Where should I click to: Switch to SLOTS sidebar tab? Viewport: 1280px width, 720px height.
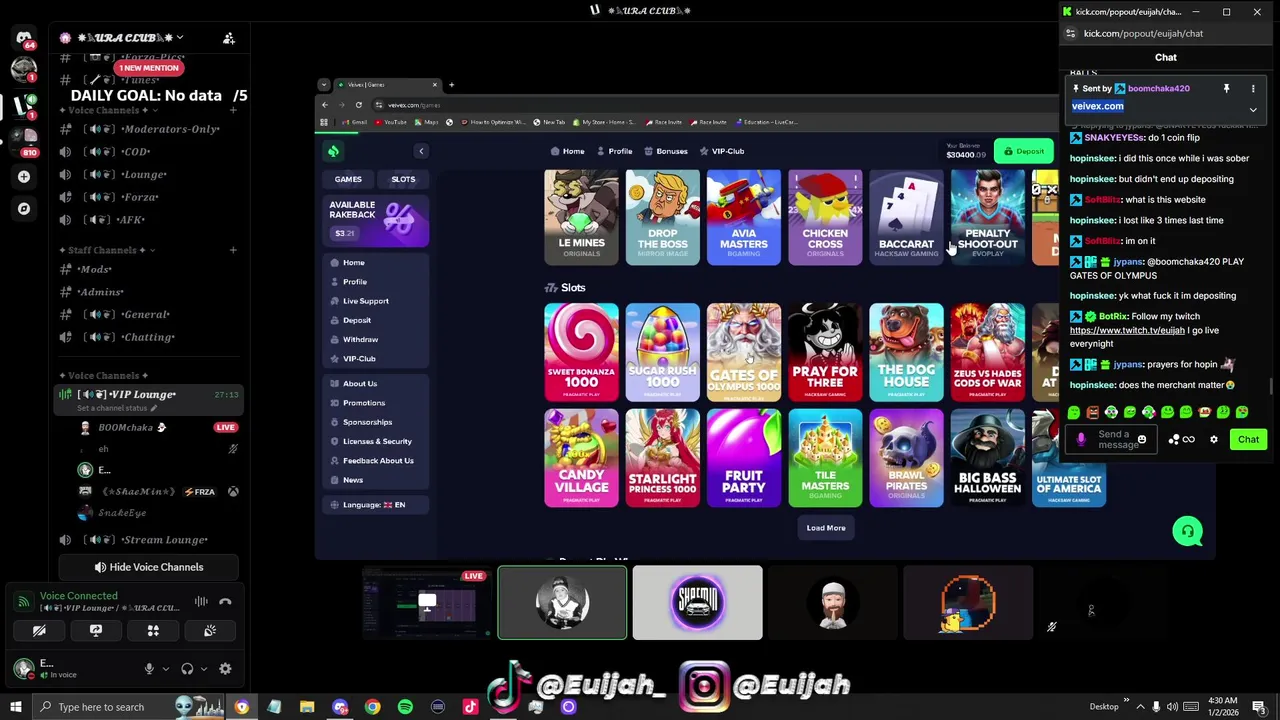coord(403,179)
